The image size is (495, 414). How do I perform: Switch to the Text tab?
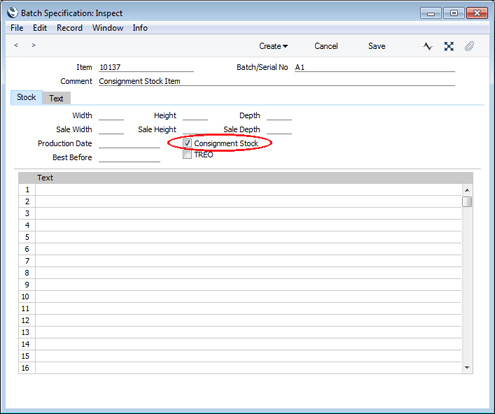pos(56,98)
